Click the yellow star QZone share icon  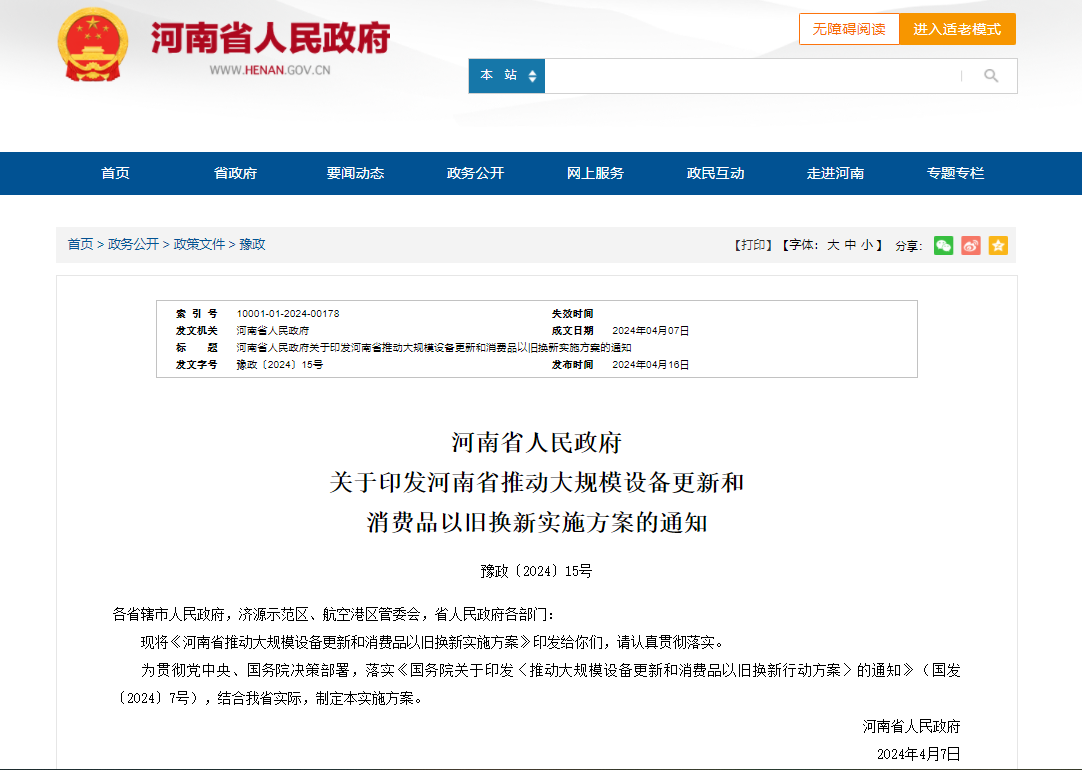pyautogui.click(x=998, y=245)
